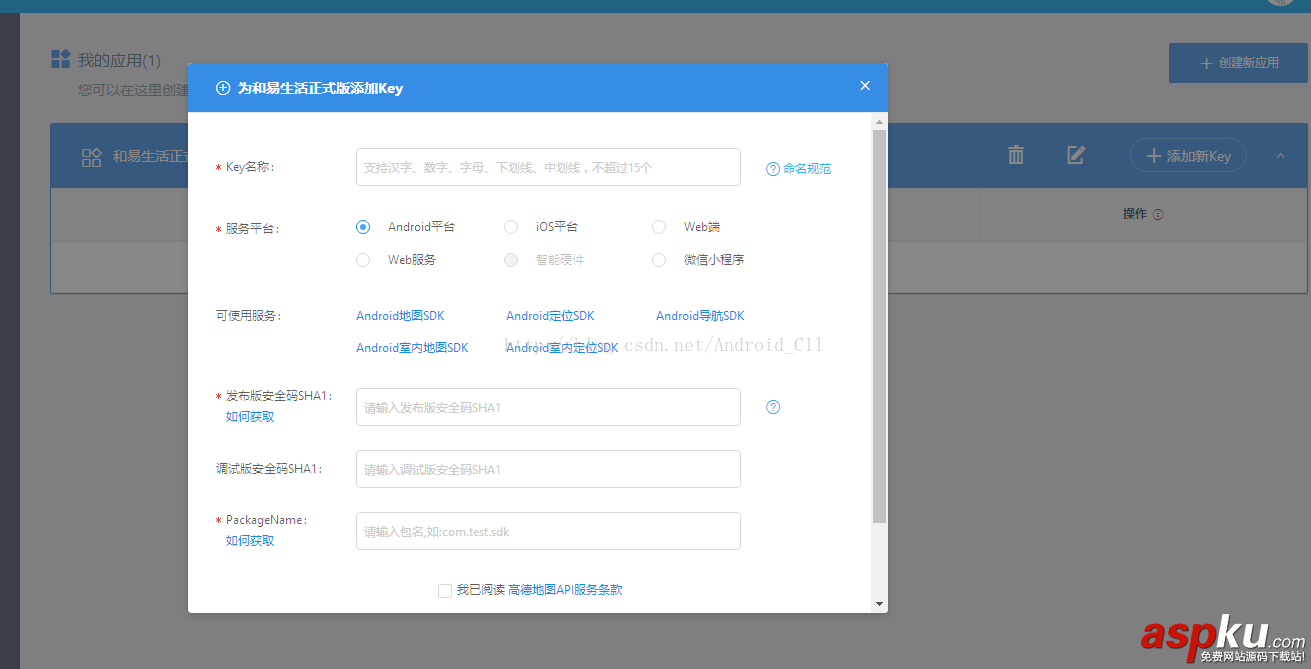Viewport: 1311px width, 669px height.
Task: Collapse the app panel using the chevron
Action: point(1279,156)
